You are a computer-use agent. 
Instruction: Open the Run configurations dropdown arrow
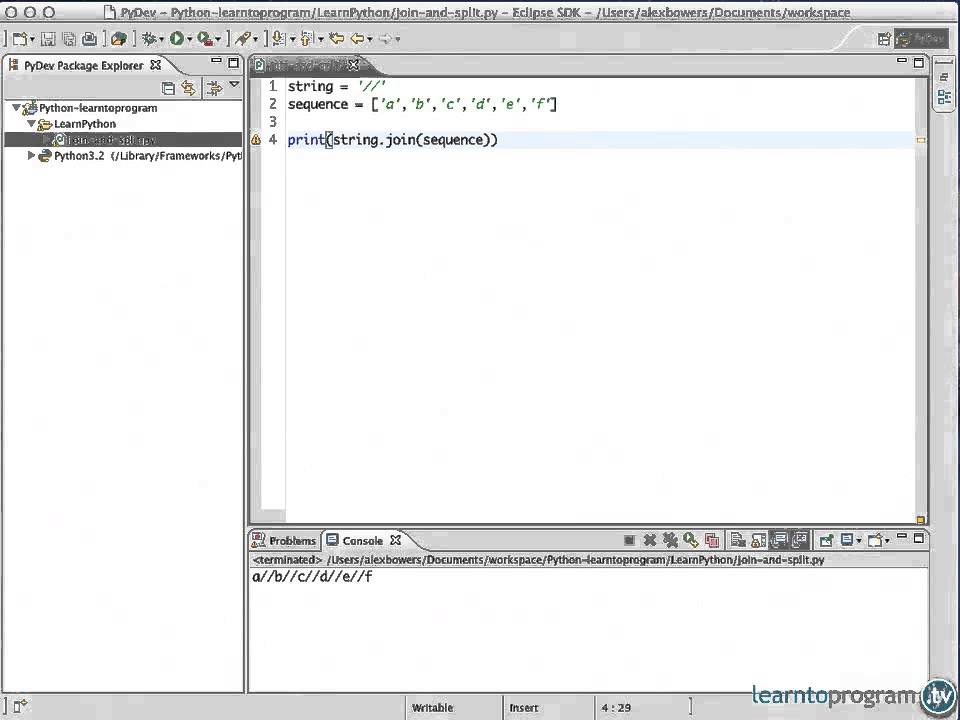(190, 40)
